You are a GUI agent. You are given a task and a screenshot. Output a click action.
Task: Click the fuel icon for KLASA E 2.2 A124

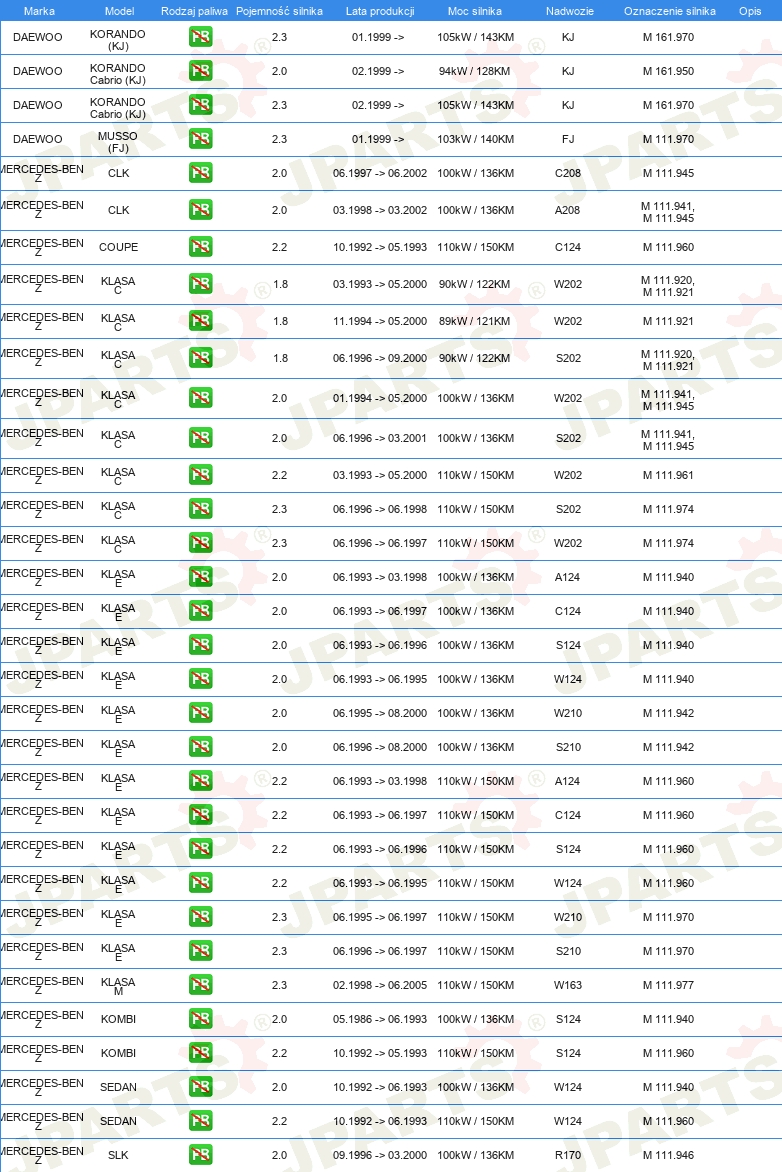200,781
